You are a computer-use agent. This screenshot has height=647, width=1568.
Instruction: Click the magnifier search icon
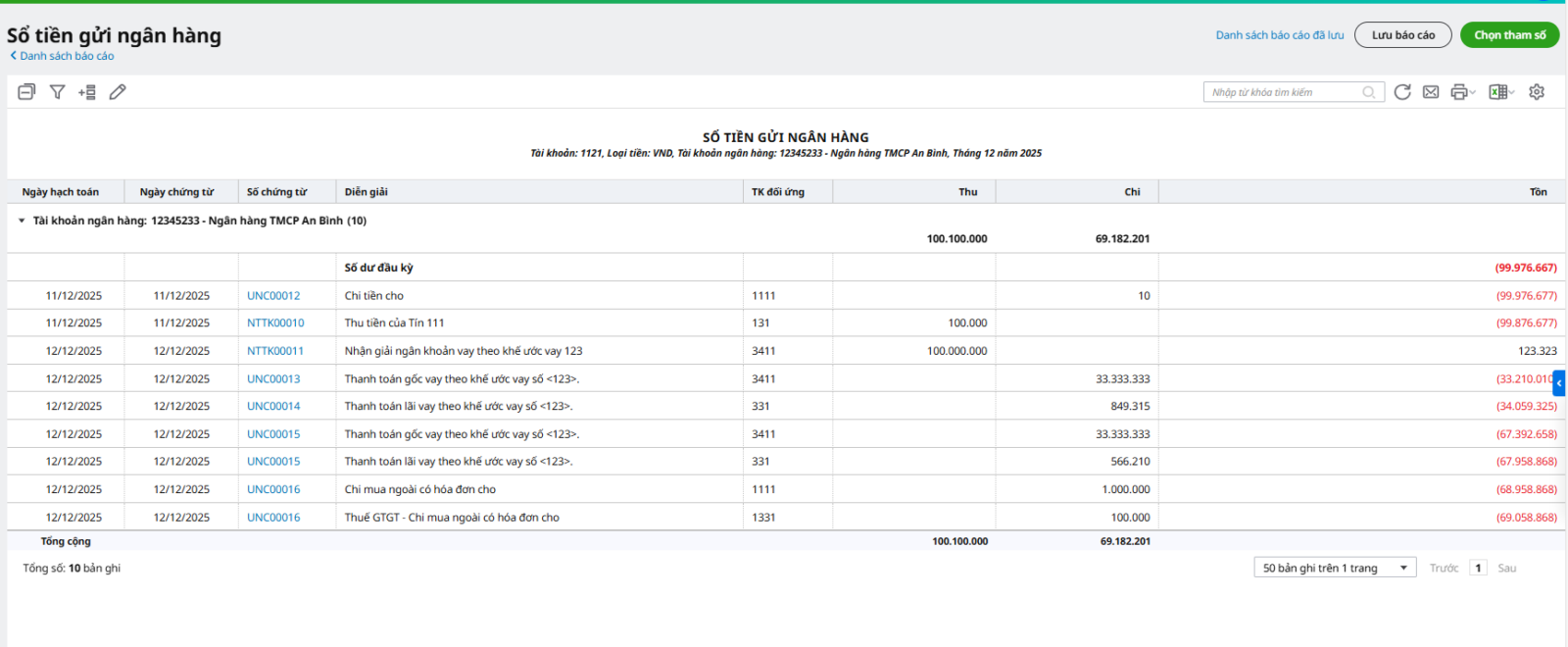point(1369,92)
